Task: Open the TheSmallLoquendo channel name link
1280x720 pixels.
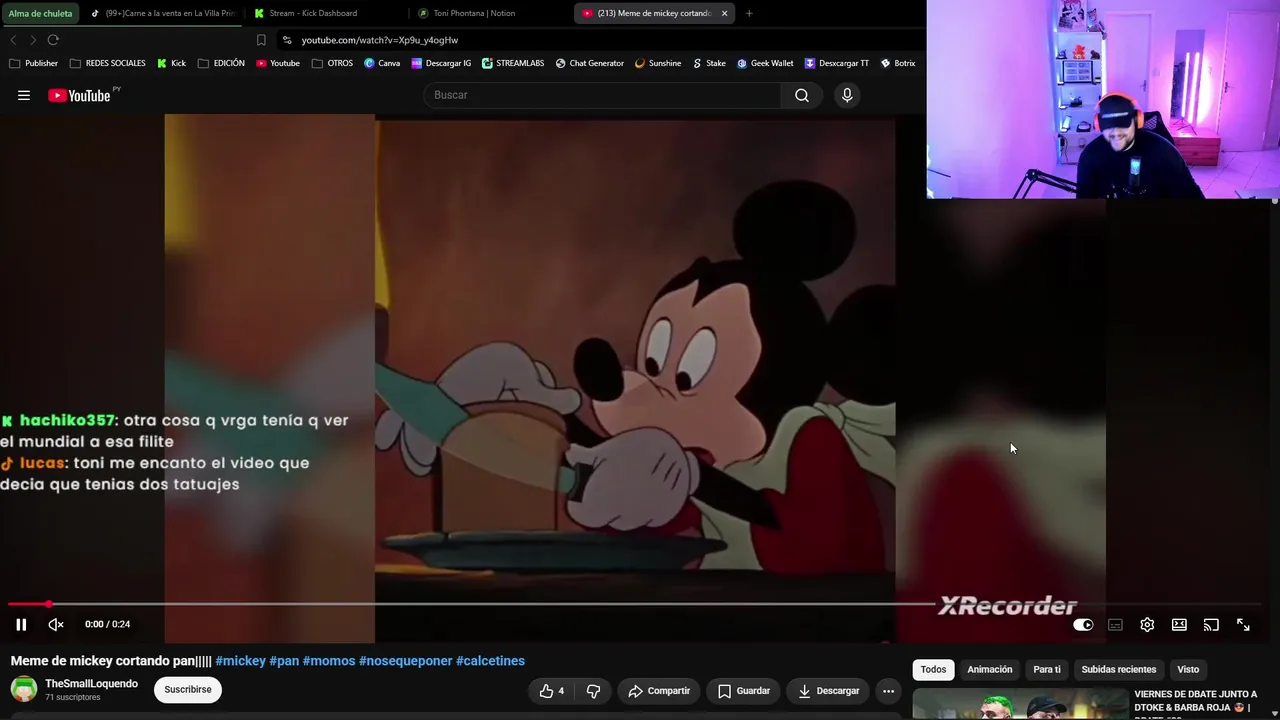Action: (91, 684)
